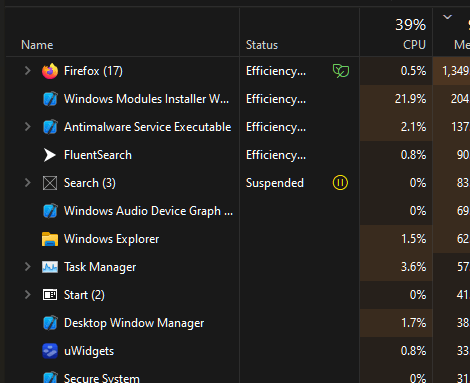Expand the Search (3) process group
This screenshot has height=383, width=470.
(27, 183)
